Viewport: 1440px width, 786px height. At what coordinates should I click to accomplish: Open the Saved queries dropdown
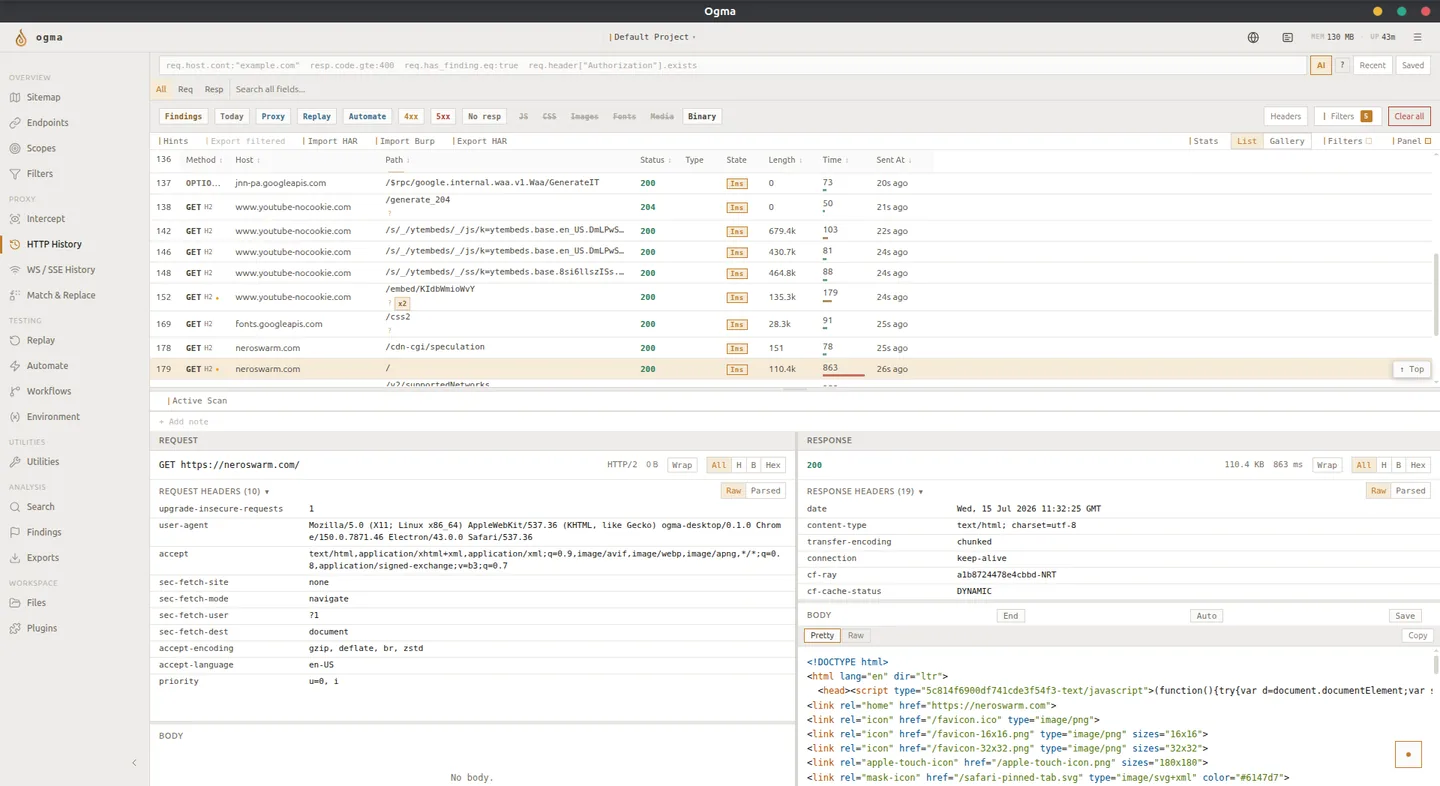1412,65
